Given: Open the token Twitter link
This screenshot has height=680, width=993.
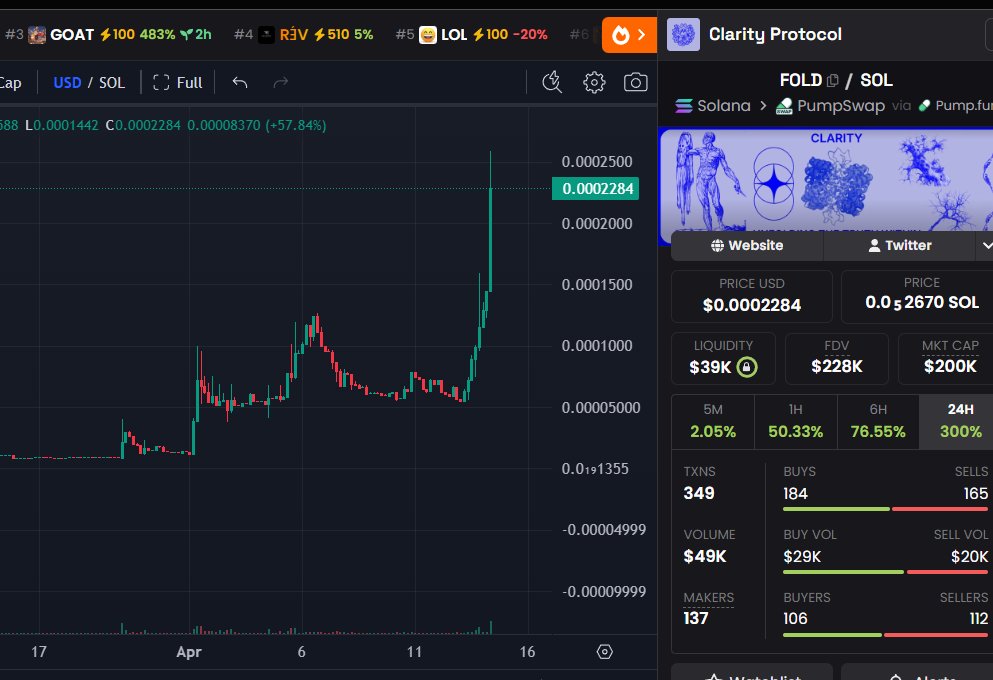Looking at the screenshot, I should (899, 246).
